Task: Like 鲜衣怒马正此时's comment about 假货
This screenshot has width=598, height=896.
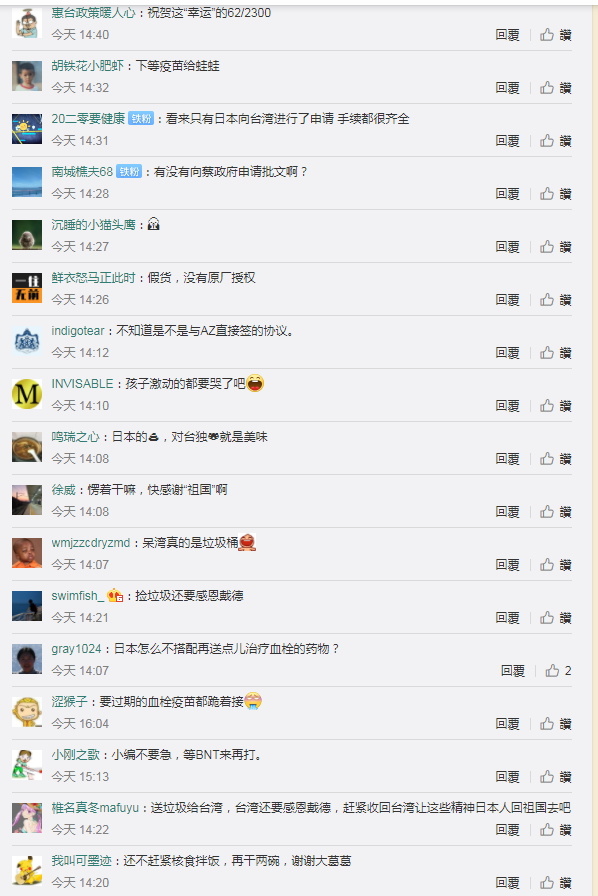Action: 555,300
